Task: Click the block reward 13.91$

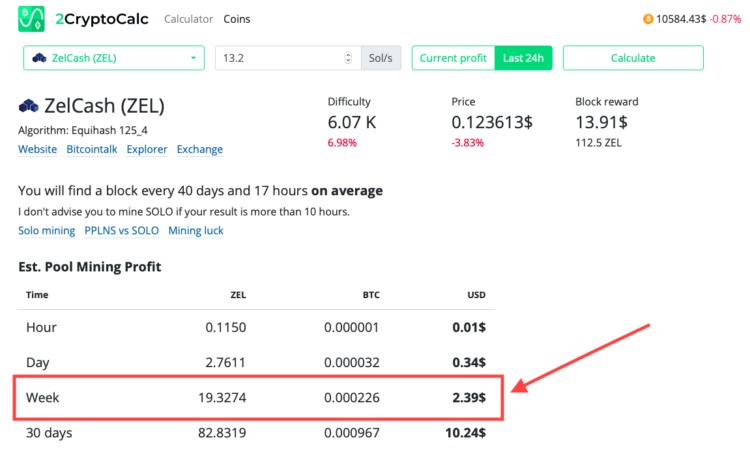Action: point(601,122)
